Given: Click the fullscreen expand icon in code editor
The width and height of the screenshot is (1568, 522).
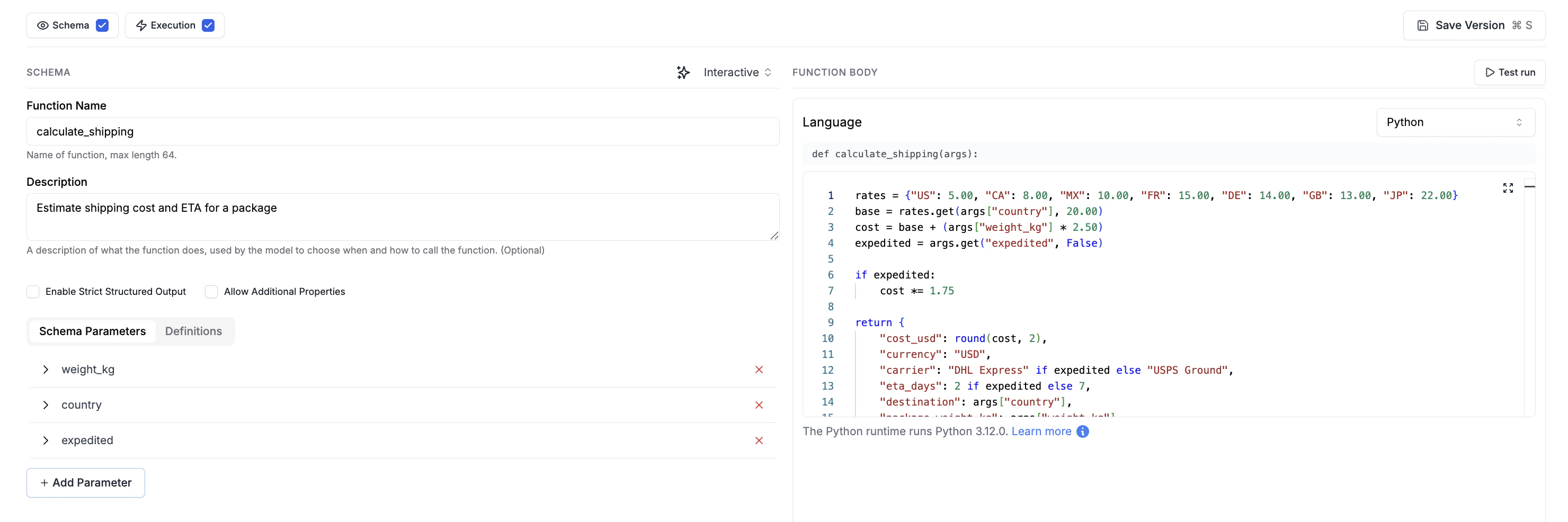Looking at the screenshot, I should click(1507, 188).
